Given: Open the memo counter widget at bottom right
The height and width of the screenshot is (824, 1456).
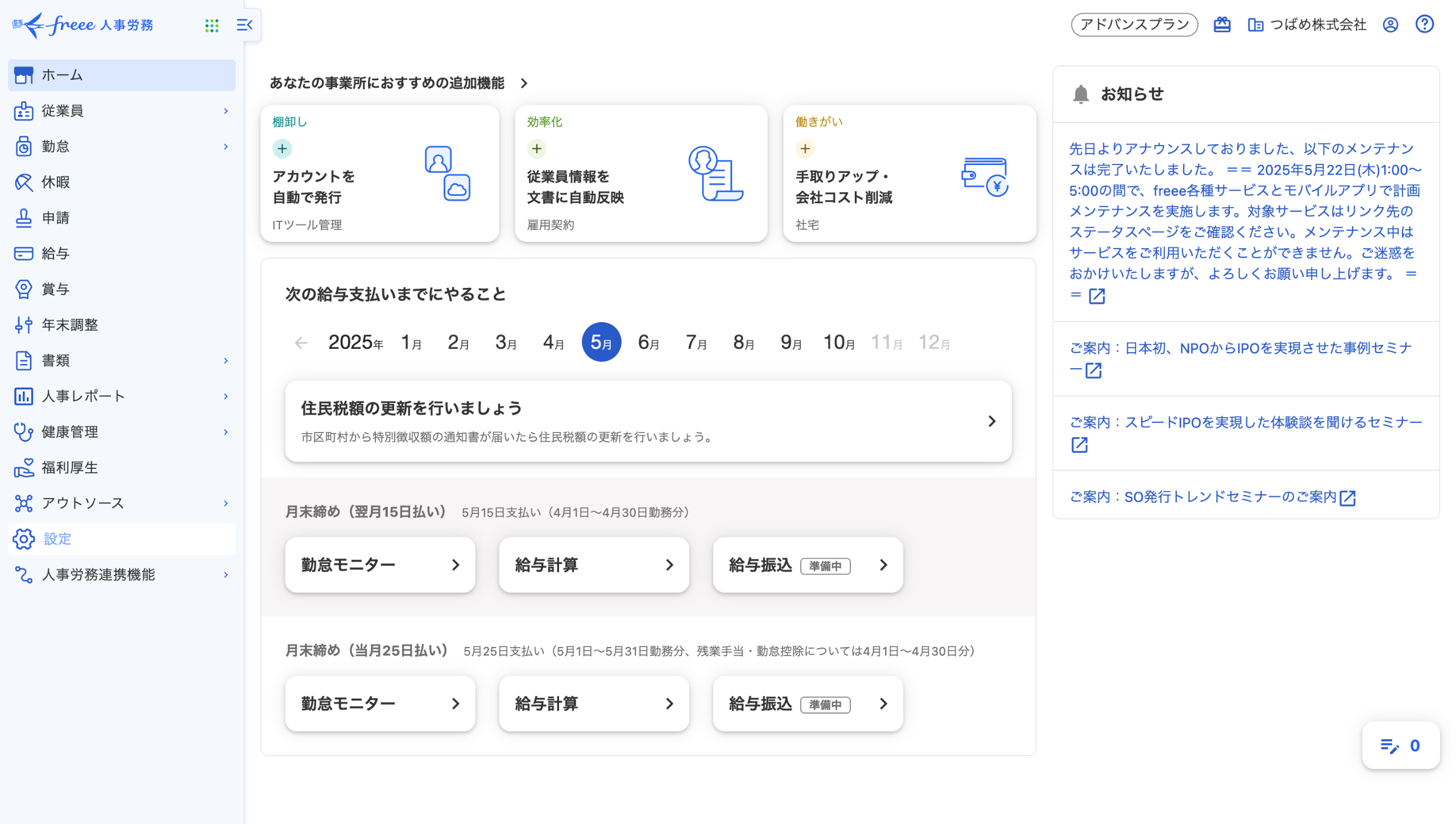Looking at the screenshot, I should 1400,745.
